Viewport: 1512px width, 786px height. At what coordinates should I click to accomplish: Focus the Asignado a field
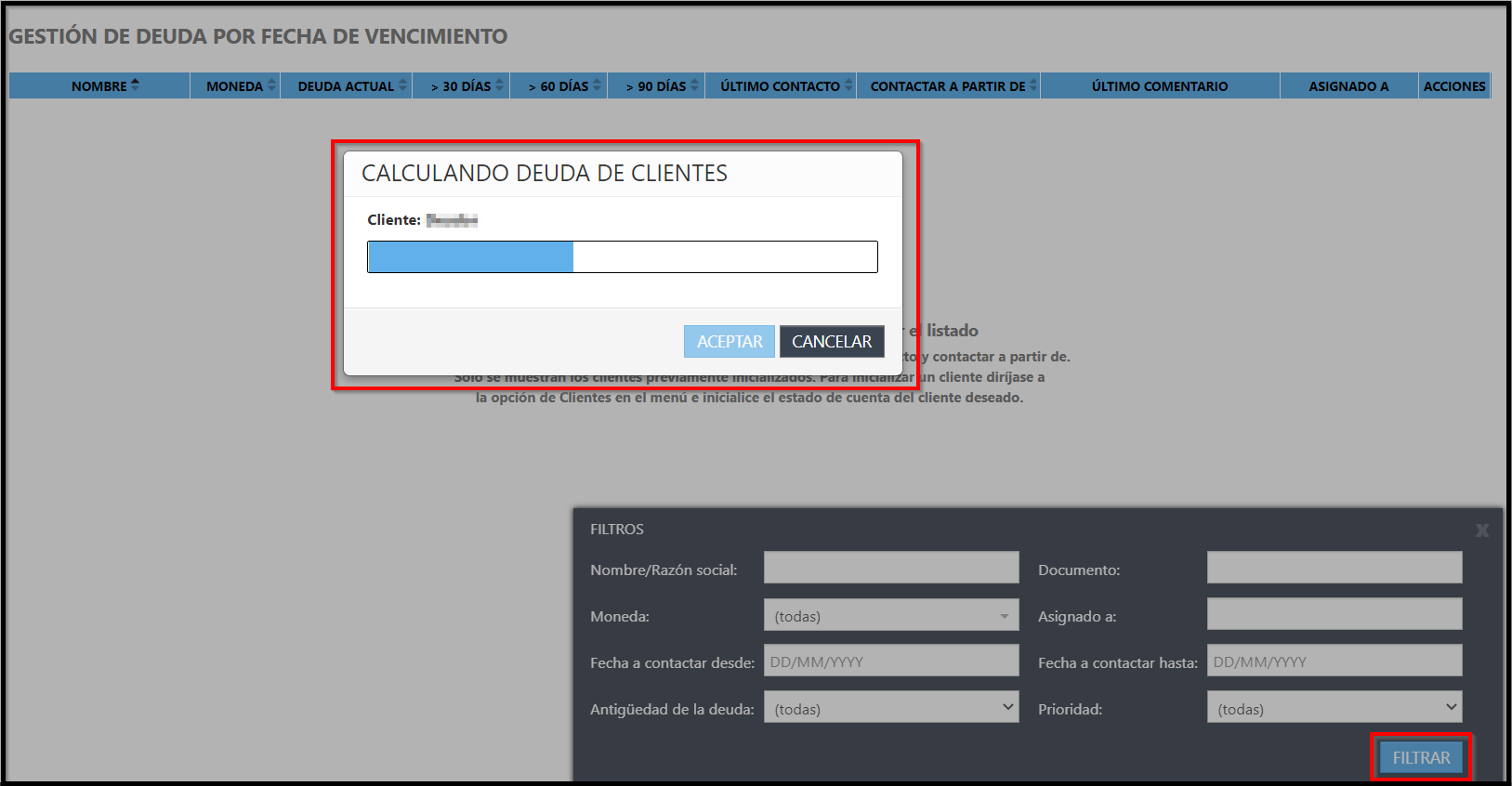coord(1335,614)
